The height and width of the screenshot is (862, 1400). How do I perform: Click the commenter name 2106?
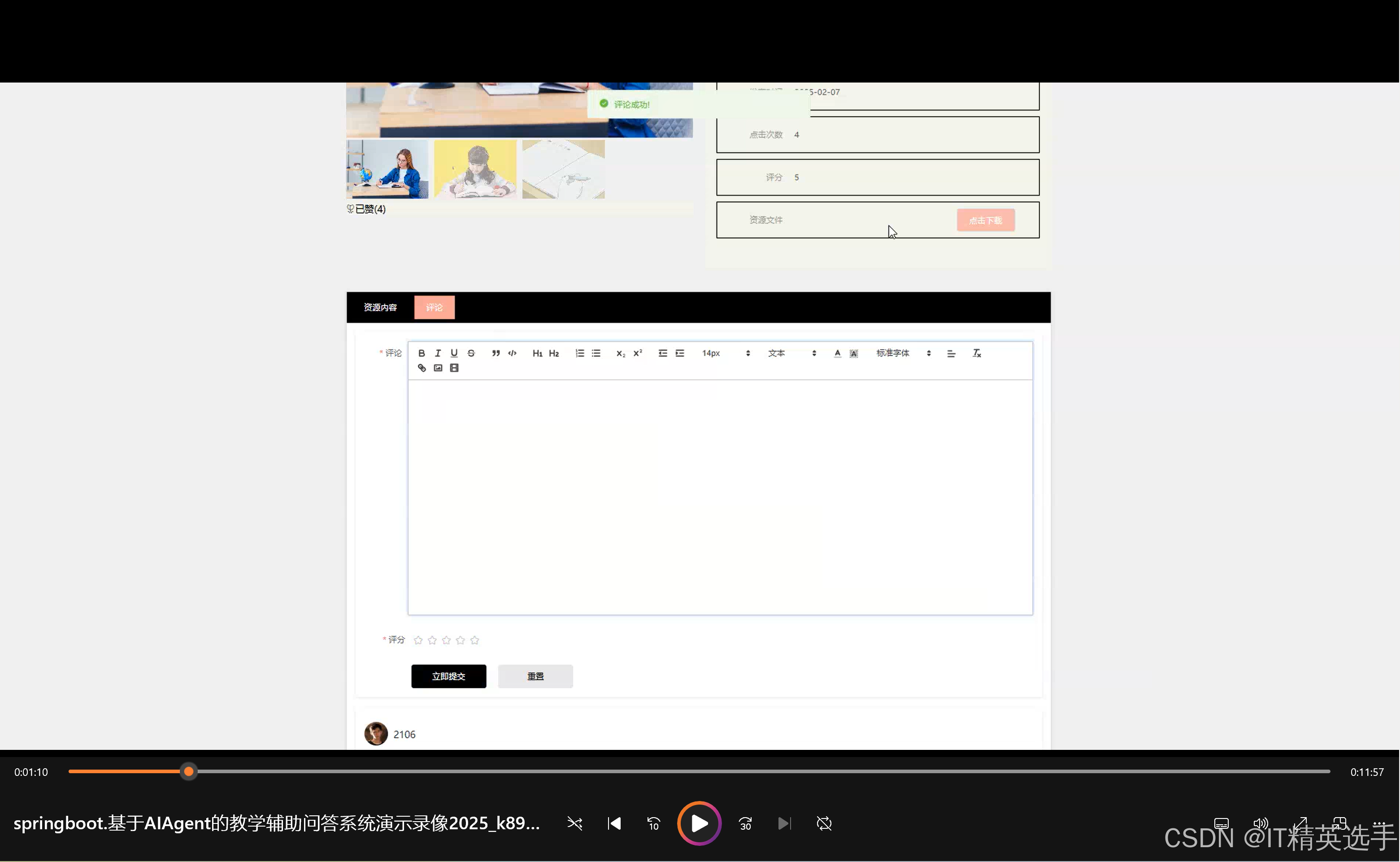[404, 734]
